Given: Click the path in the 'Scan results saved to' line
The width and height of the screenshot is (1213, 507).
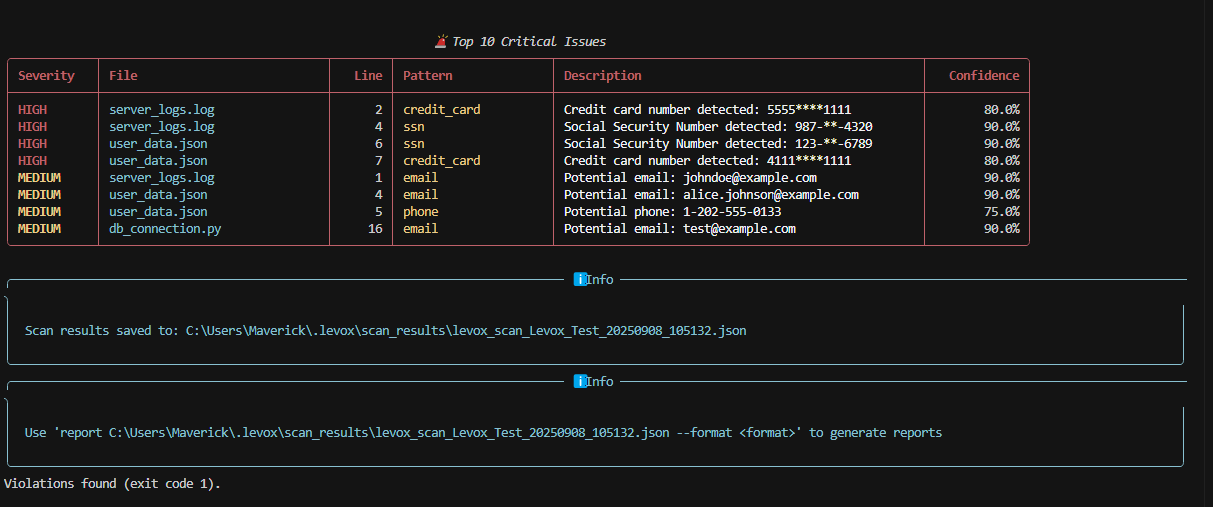Looking at the screenshot, I should coord(466,331).
